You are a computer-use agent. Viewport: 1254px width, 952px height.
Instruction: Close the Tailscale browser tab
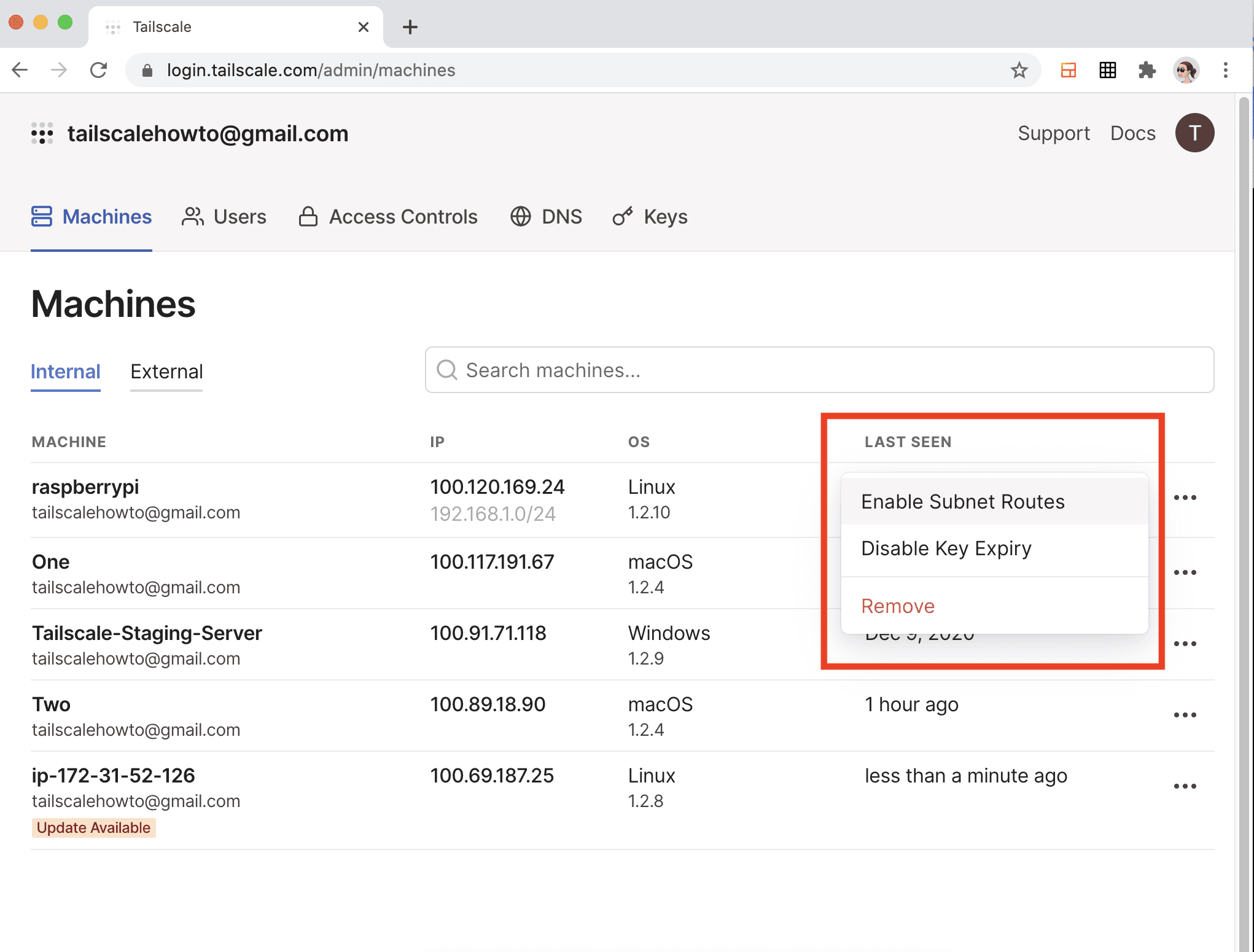[364, 27]
